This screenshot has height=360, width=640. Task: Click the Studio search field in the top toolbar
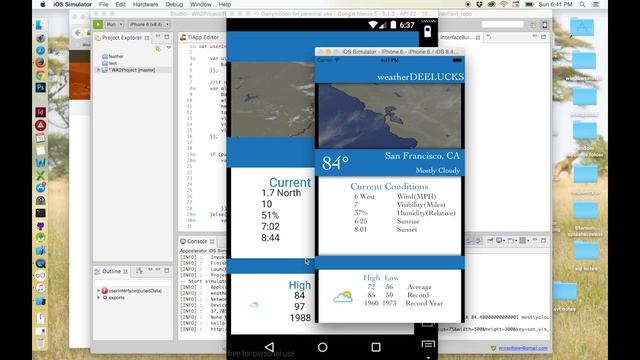[x=502, y=24]
